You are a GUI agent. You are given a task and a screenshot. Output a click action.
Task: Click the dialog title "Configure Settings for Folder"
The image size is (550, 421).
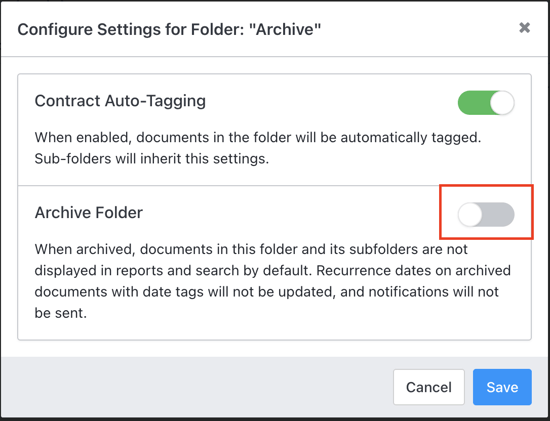[131, 29]
